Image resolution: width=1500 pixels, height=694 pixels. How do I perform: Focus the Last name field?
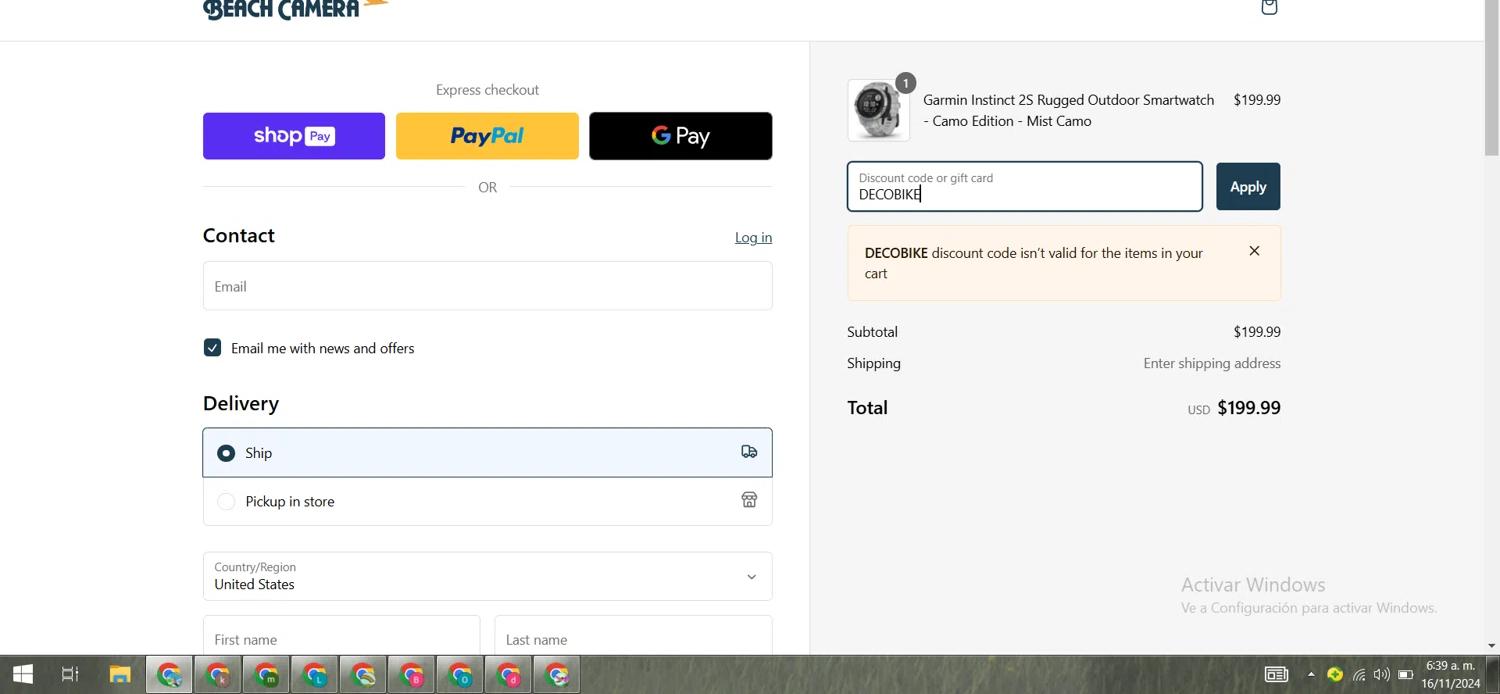point(633,636)
